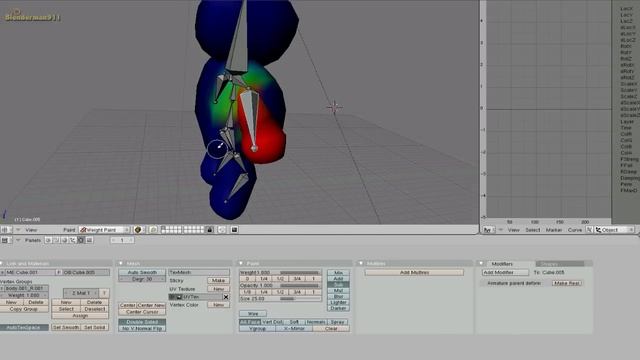Adjust the Opacity slider

(280, 285)
